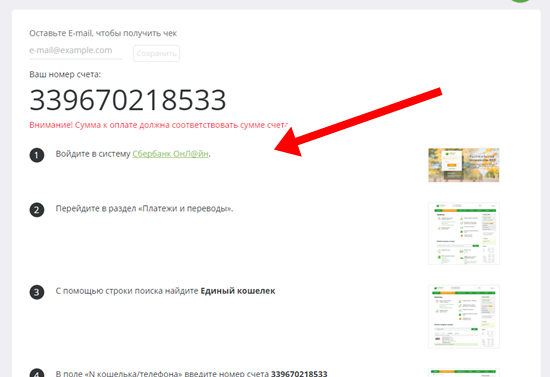
Task: Click the 'Ваш номер счета:' label
Action: click(x=65, y=74)
